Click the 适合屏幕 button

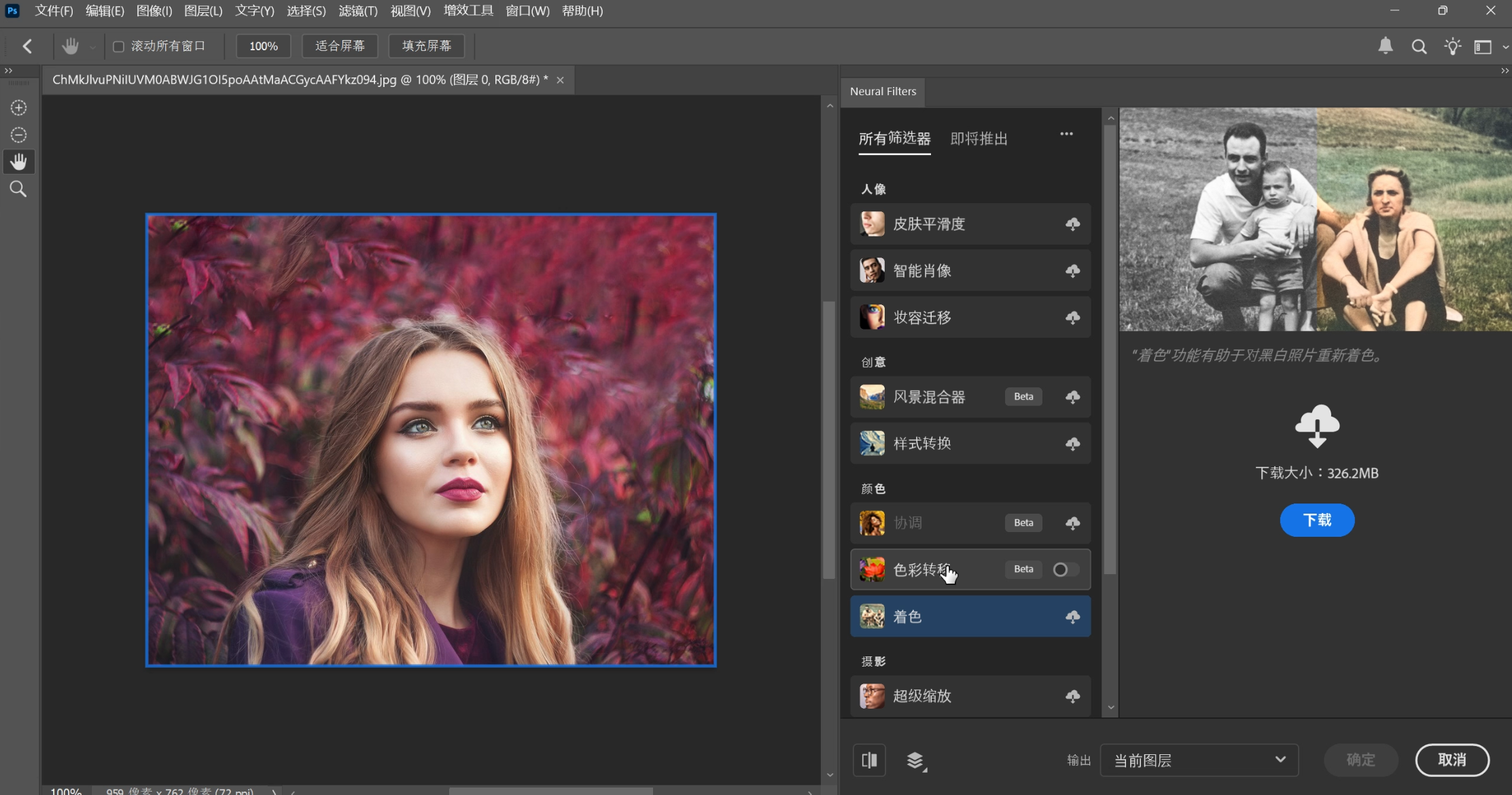[x=340, y=46]
